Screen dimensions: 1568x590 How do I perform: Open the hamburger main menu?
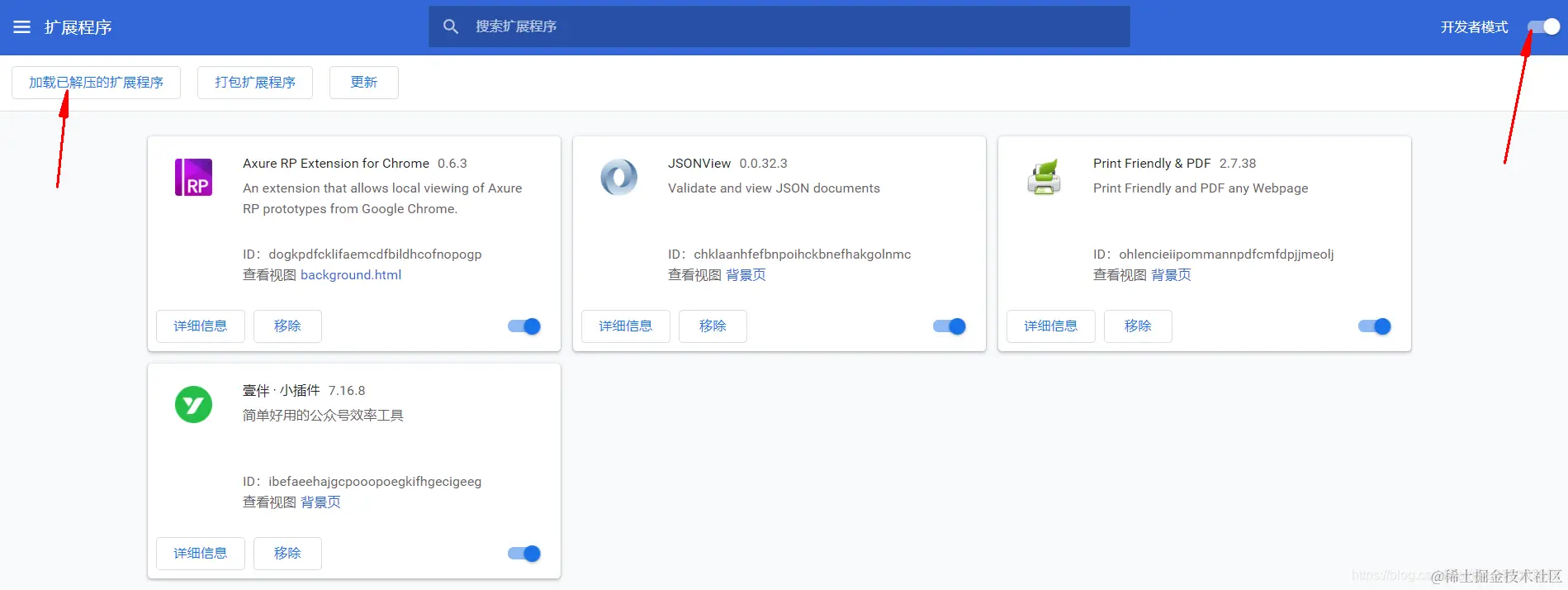tap(22, 27)
